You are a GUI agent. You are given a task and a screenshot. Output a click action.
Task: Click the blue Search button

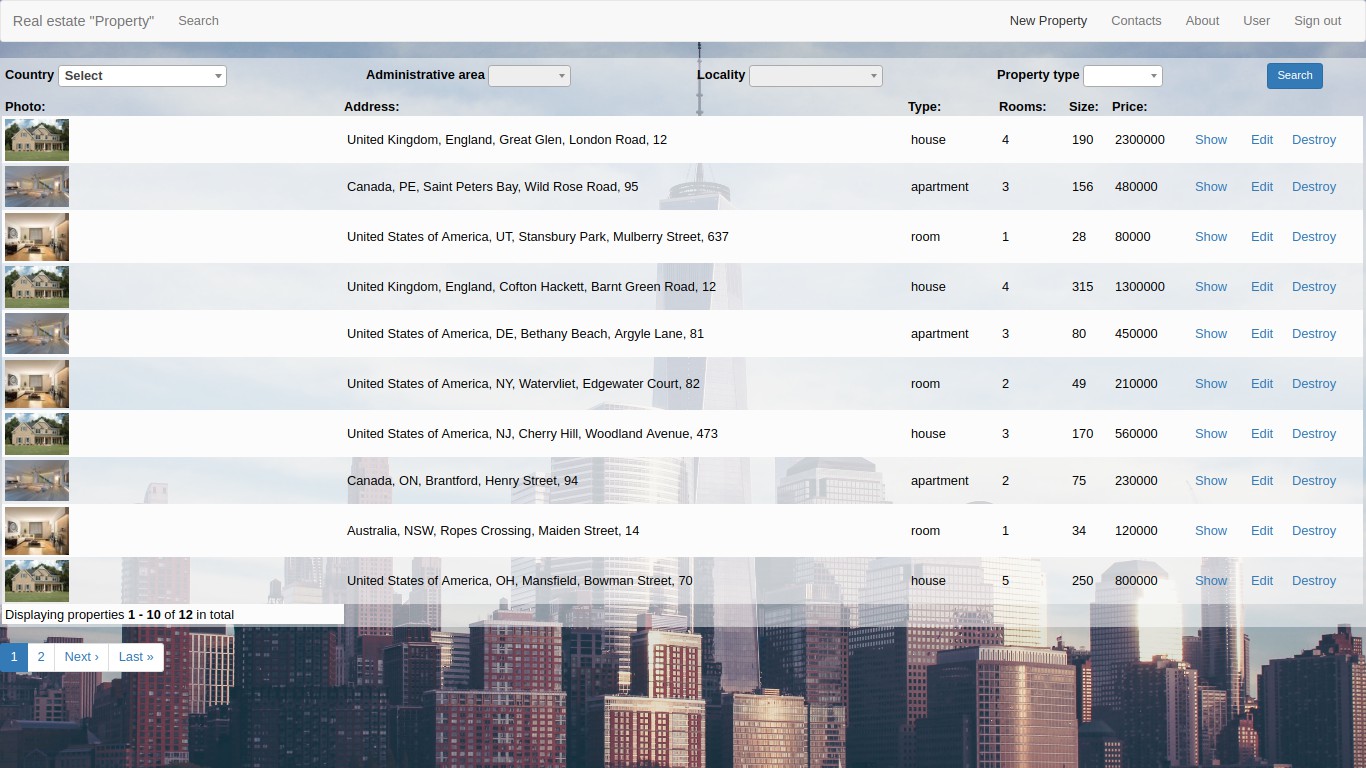(x=1295, y=76)
